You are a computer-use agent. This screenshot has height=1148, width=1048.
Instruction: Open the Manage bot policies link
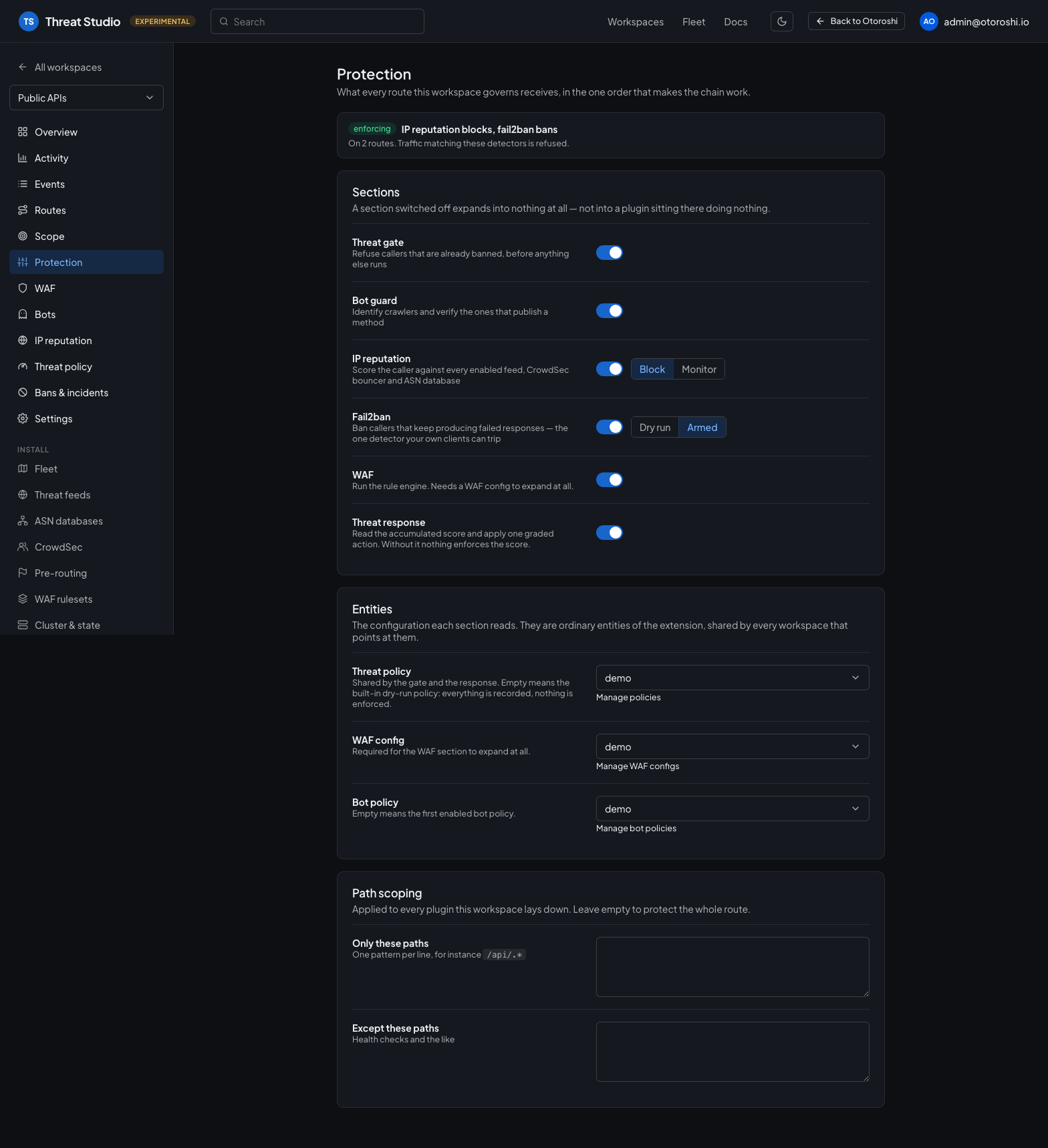coord(636,828)
